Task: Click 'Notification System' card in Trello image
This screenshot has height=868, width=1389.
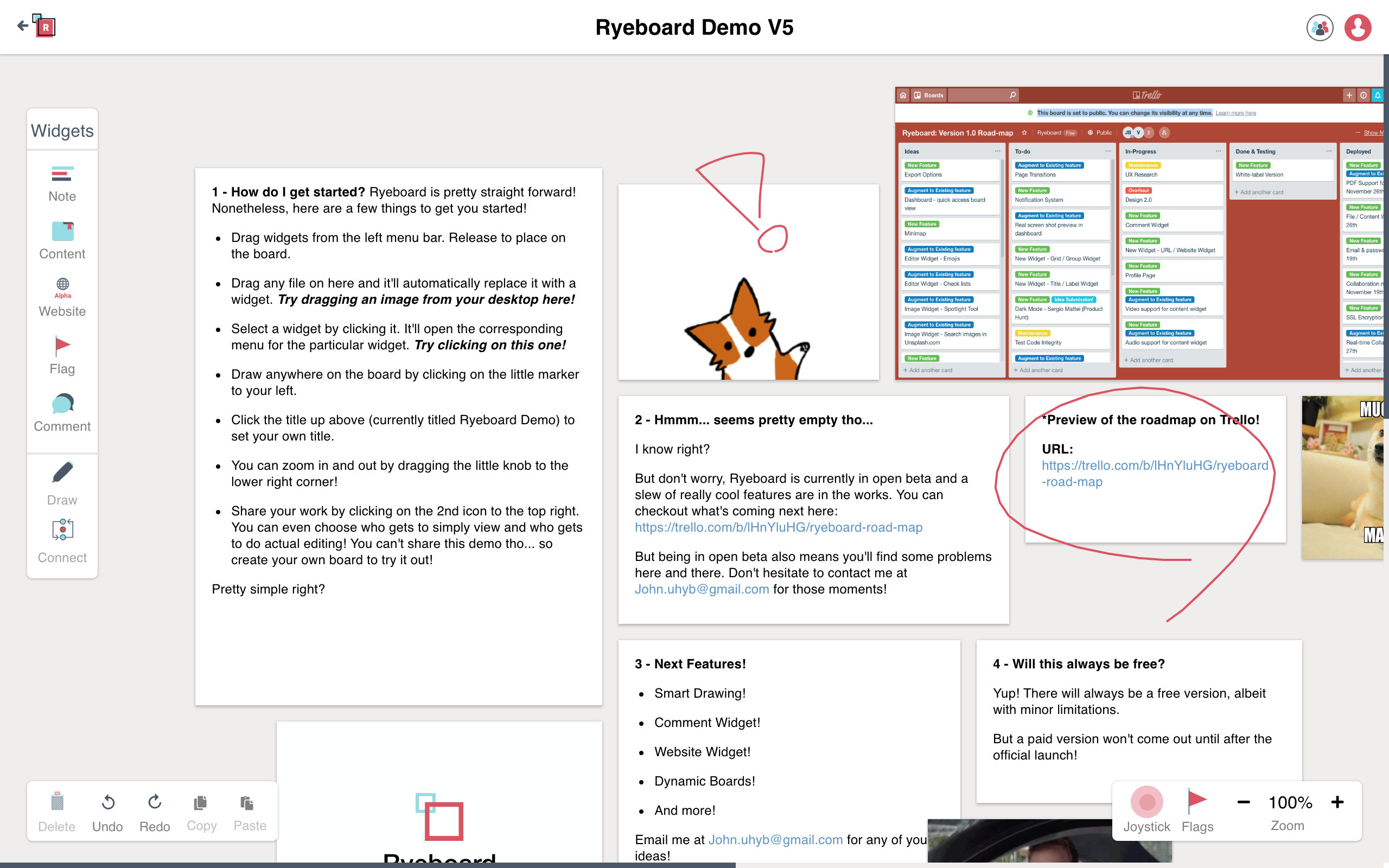Action: pyautogui.click(x=1061, y=195)
